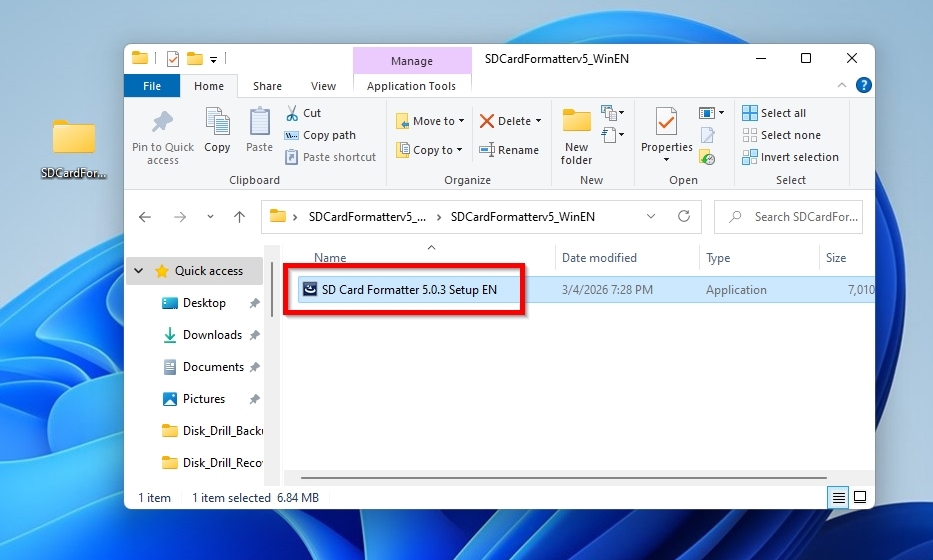Switch to the Share ribbon tab

click(267, 86)
